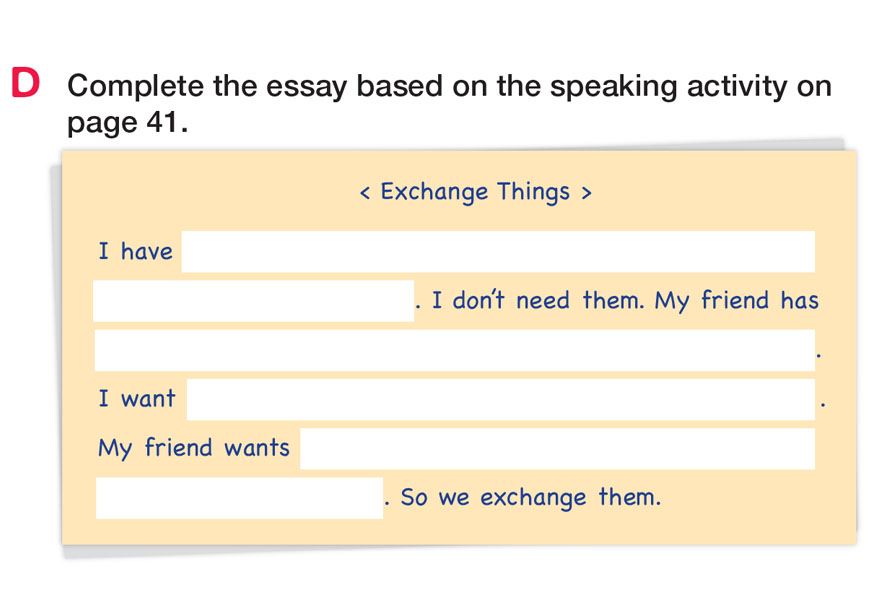Click the long blank below "My friend has"
Screen dimensions: 873x612
tap(455, 350)
